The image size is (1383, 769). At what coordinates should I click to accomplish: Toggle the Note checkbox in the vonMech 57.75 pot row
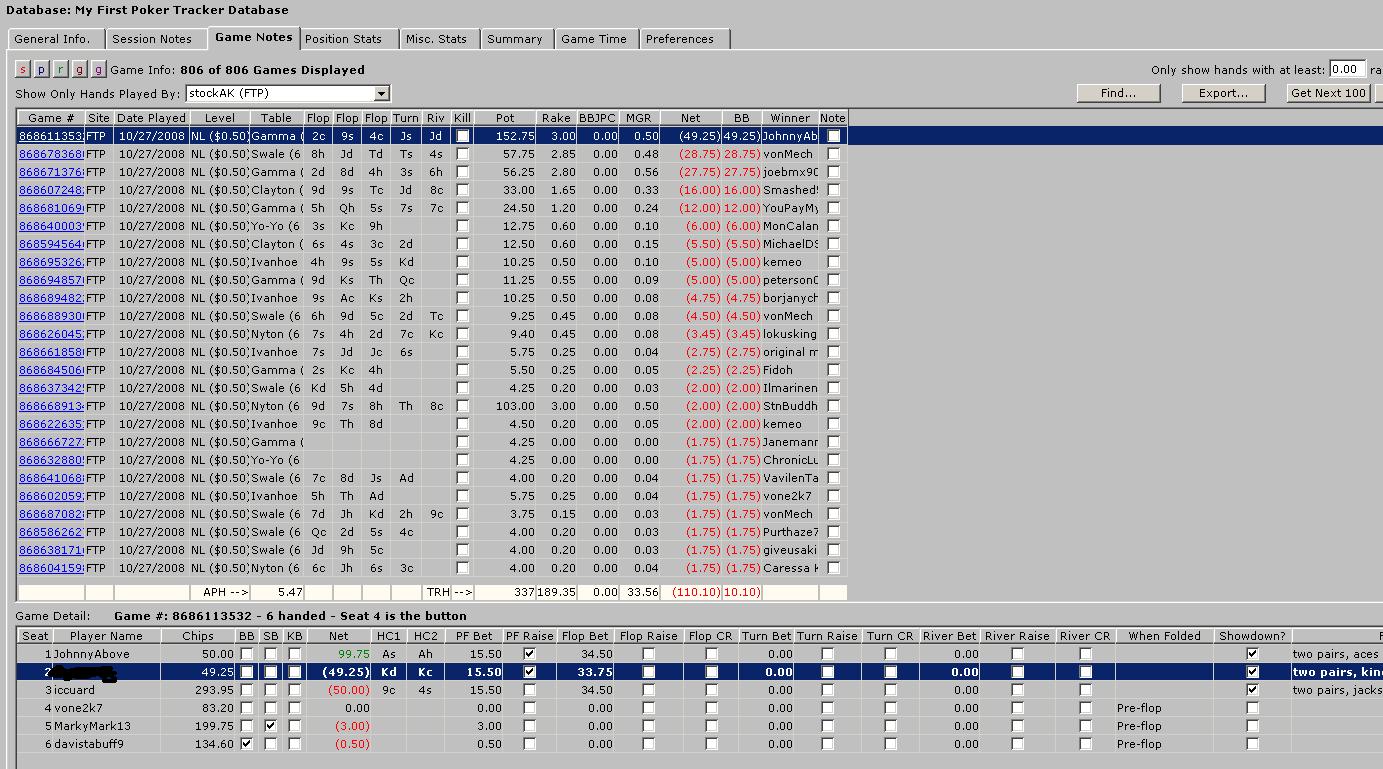click(x=833, y=154)
